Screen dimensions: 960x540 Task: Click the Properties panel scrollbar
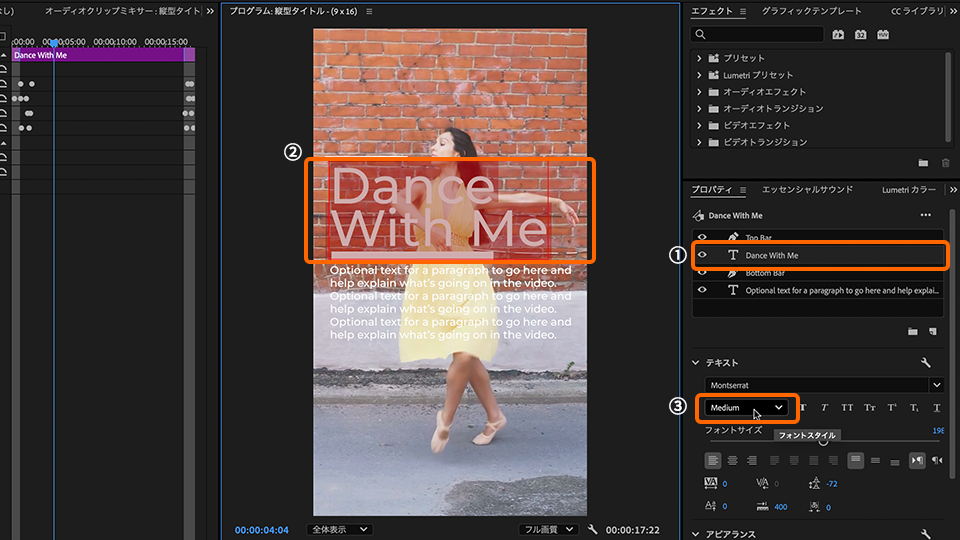click(952, 343)
